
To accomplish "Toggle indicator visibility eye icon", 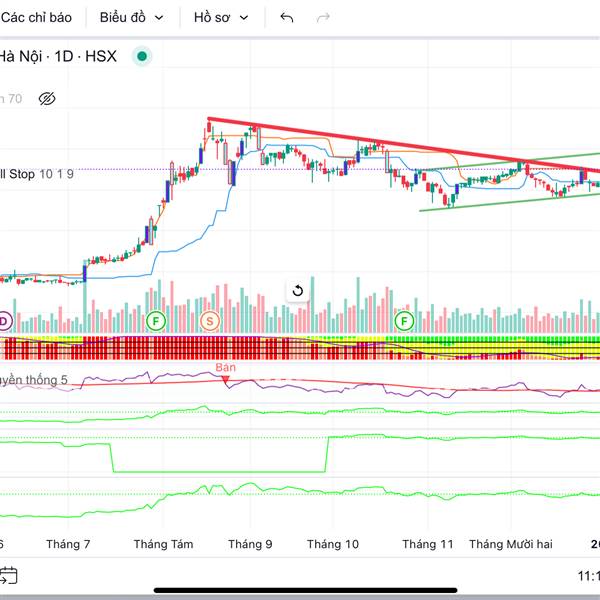I will (47, 99).
